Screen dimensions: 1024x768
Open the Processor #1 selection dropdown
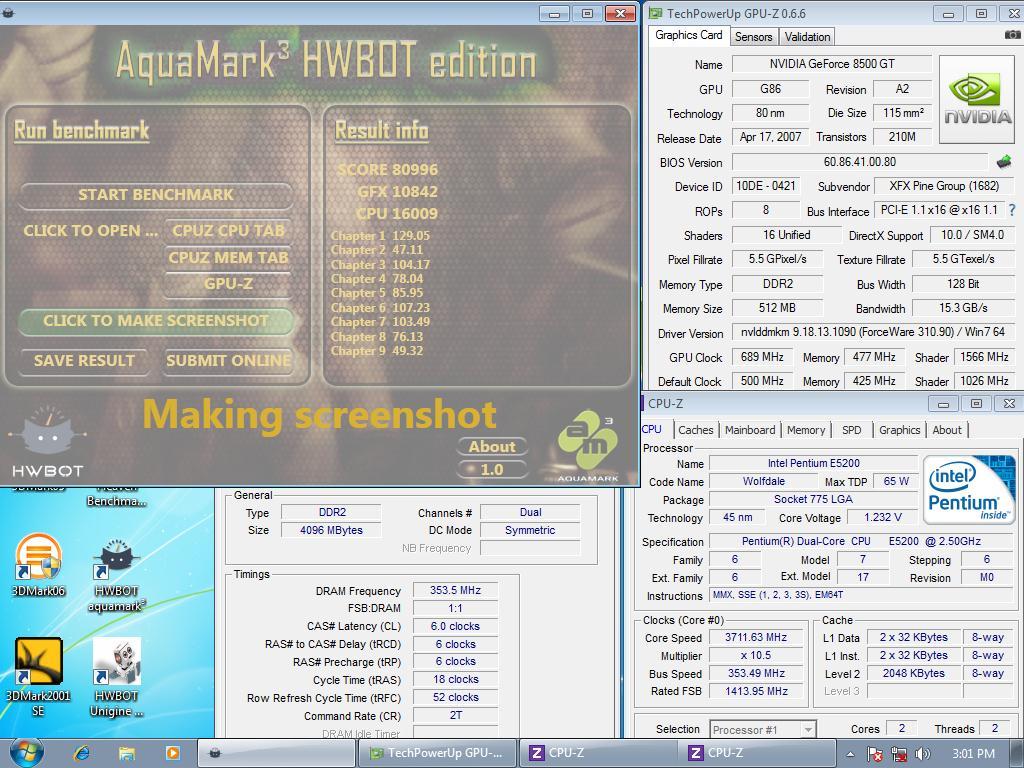[x=762, y=729]
